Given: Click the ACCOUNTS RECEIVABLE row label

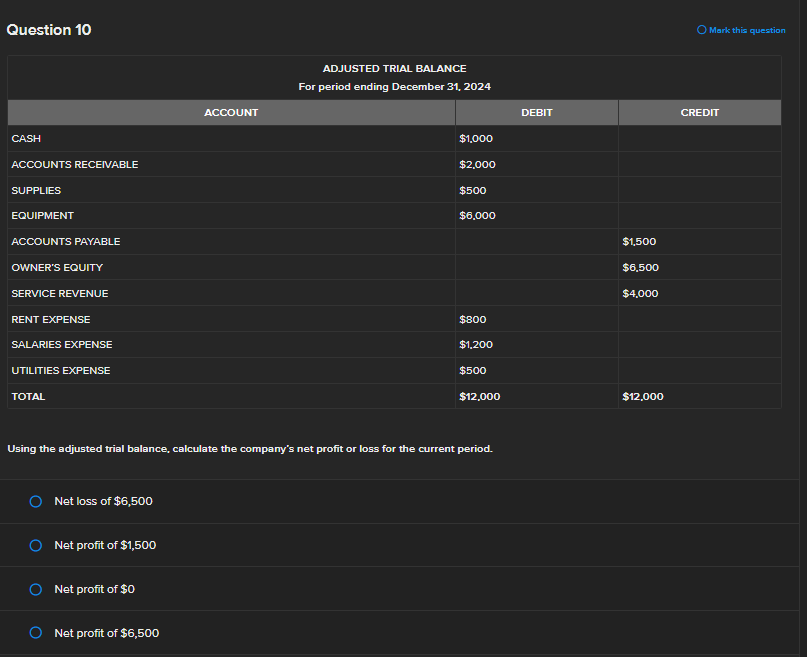Looking at the screenshot, I should (x=75, y=164).
